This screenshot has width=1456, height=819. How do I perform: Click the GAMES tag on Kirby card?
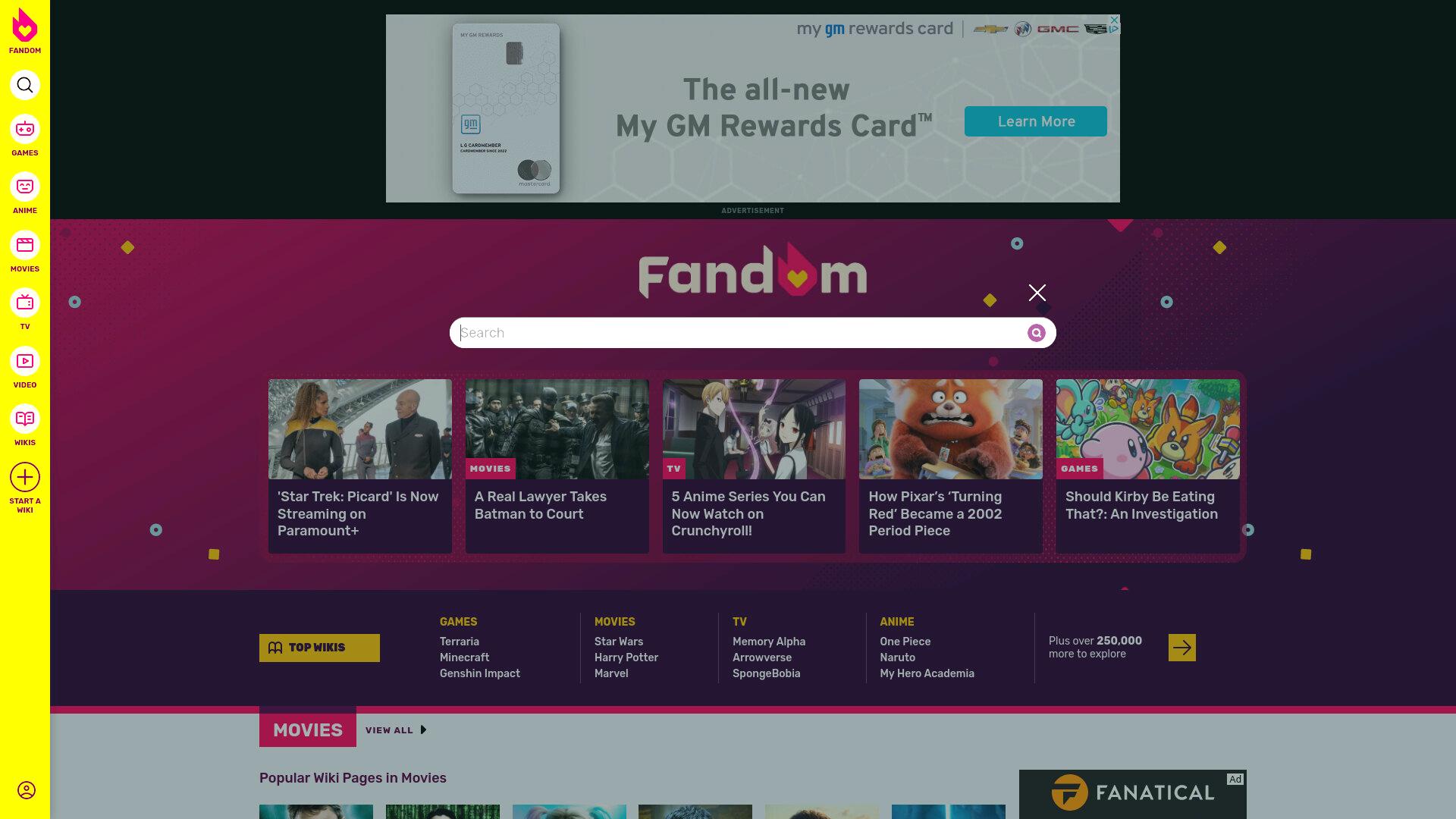(x=1080, y=469)
